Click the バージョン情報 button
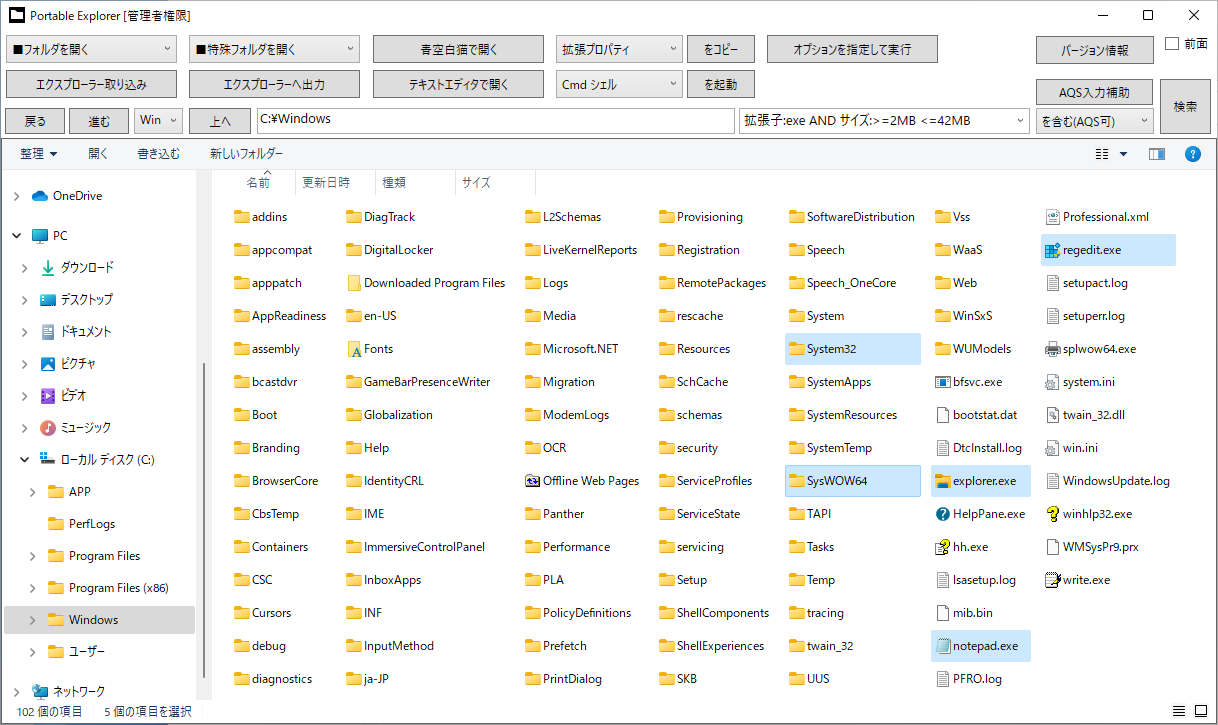1218x725 pixels. tap(1095, 50)
